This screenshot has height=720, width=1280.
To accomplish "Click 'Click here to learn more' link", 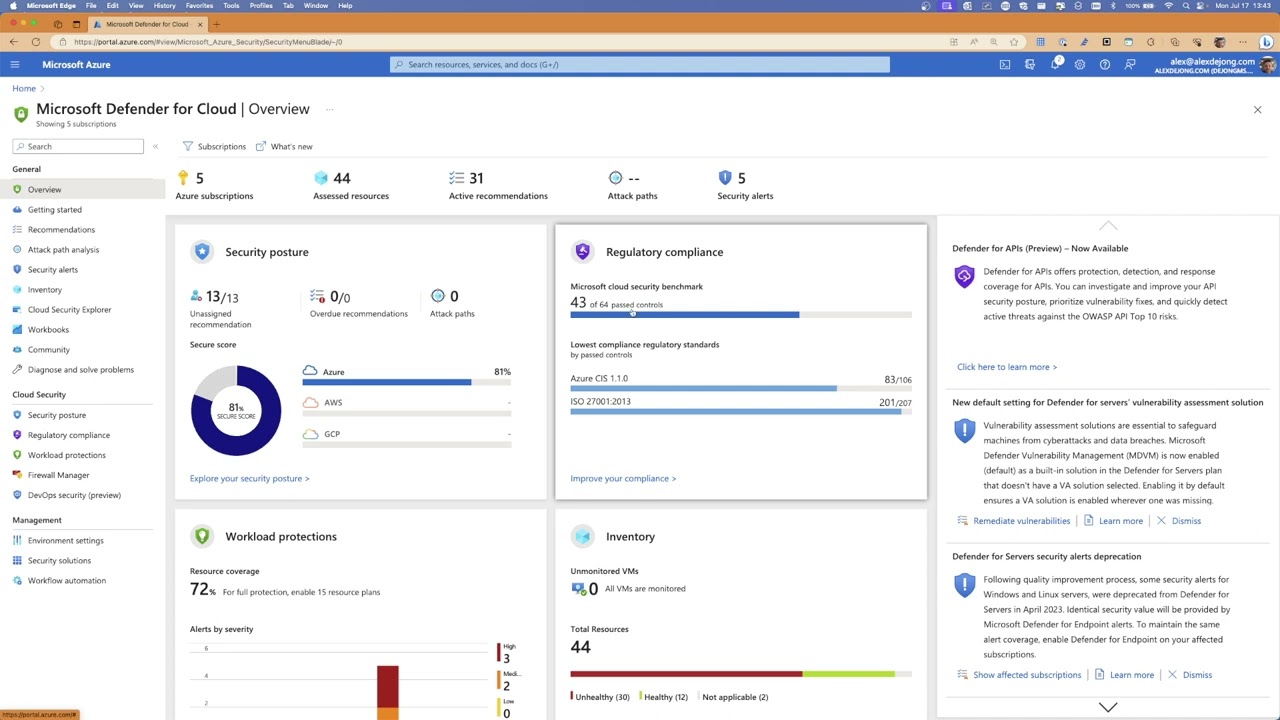I will coord(1007,367).
